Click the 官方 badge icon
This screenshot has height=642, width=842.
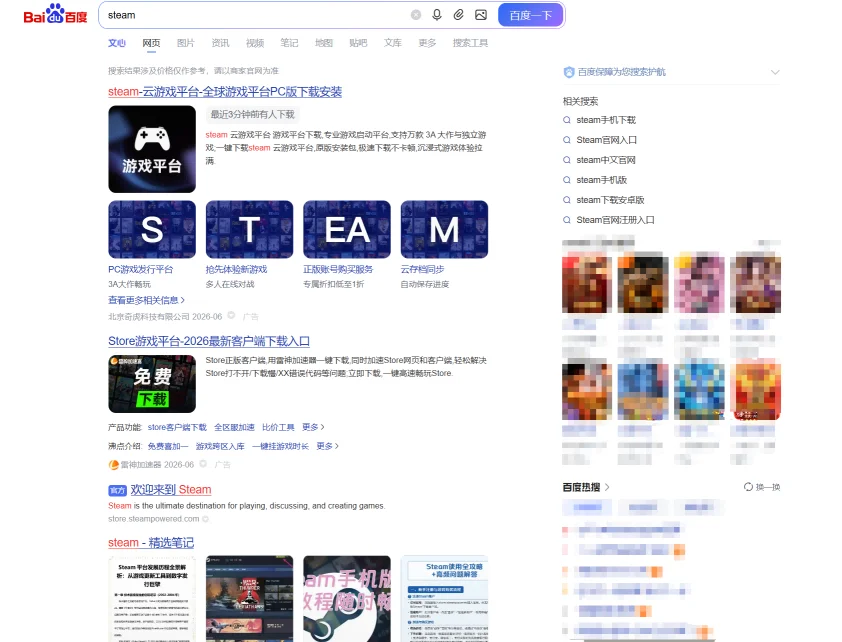[x=118, y=490]
